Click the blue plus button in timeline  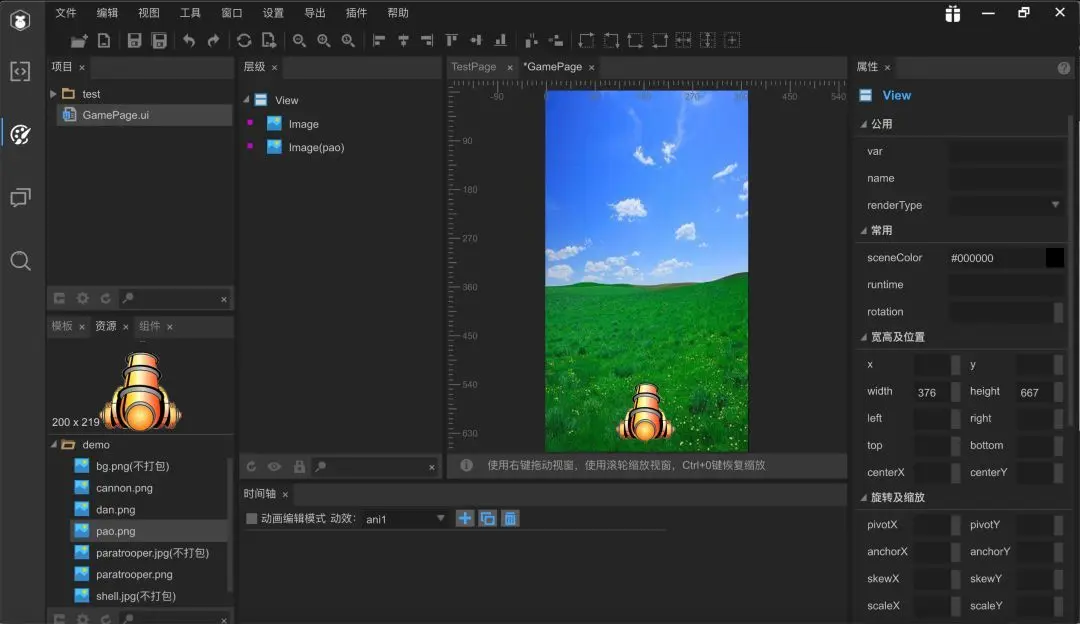[464, 518]
